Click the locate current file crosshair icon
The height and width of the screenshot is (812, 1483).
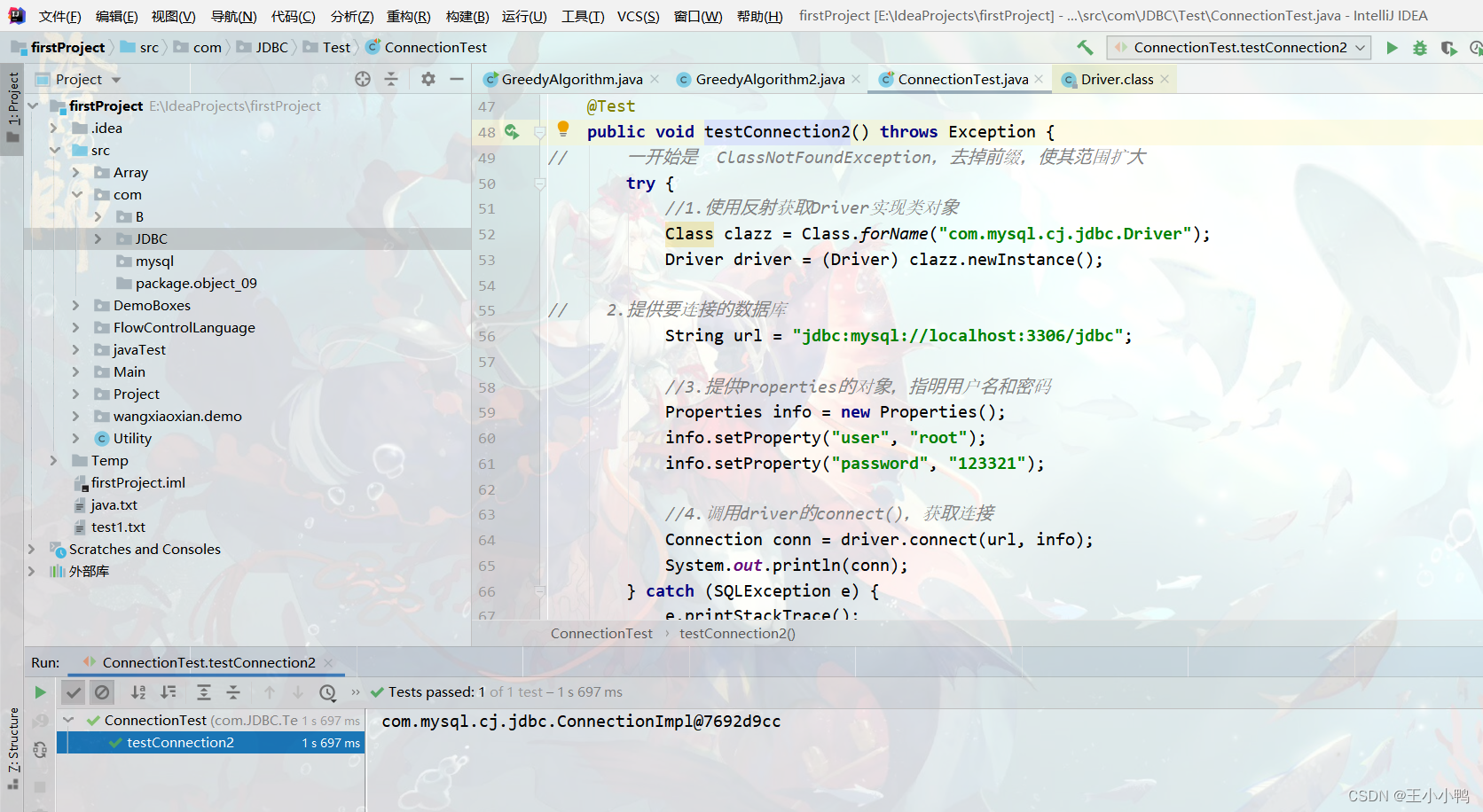pos(363,79)
